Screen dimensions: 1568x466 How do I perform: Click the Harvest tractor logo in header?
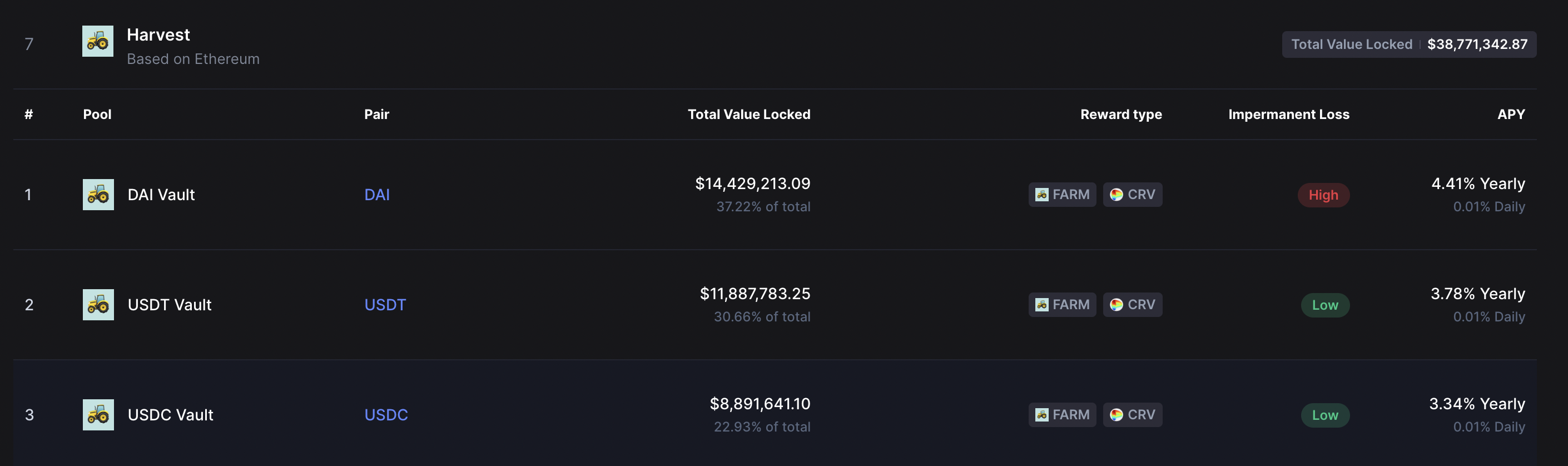tap(97, 41)
